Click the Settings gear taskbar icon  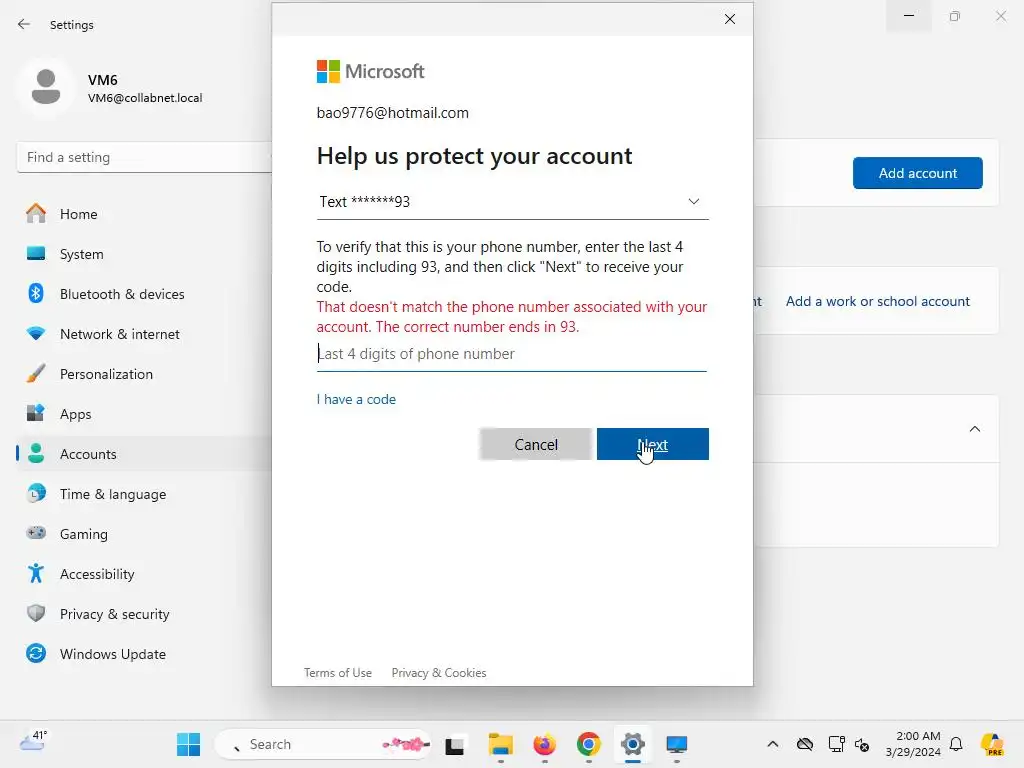(633, 744)
